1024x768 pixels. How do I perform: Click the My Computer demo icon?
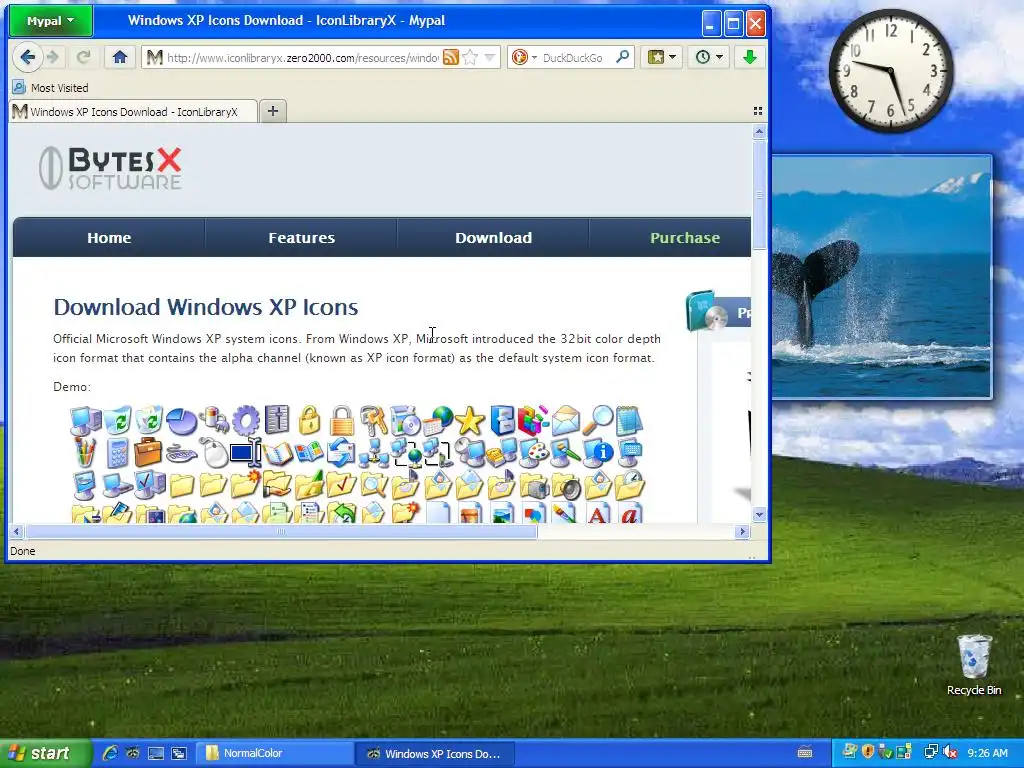pyautogui.click(x=86, y=421)
